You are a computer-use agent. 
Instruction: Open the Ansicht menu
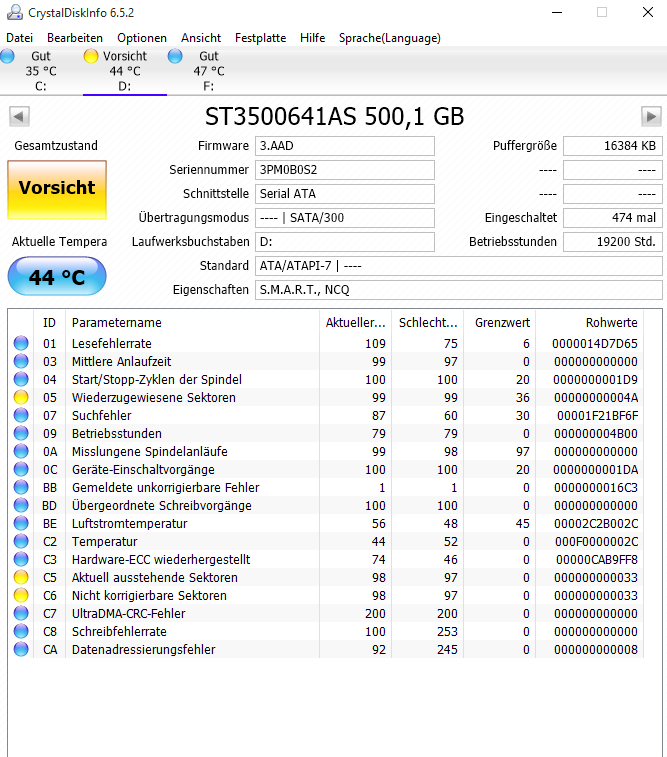pyautogui.click(x=201, y=38)
